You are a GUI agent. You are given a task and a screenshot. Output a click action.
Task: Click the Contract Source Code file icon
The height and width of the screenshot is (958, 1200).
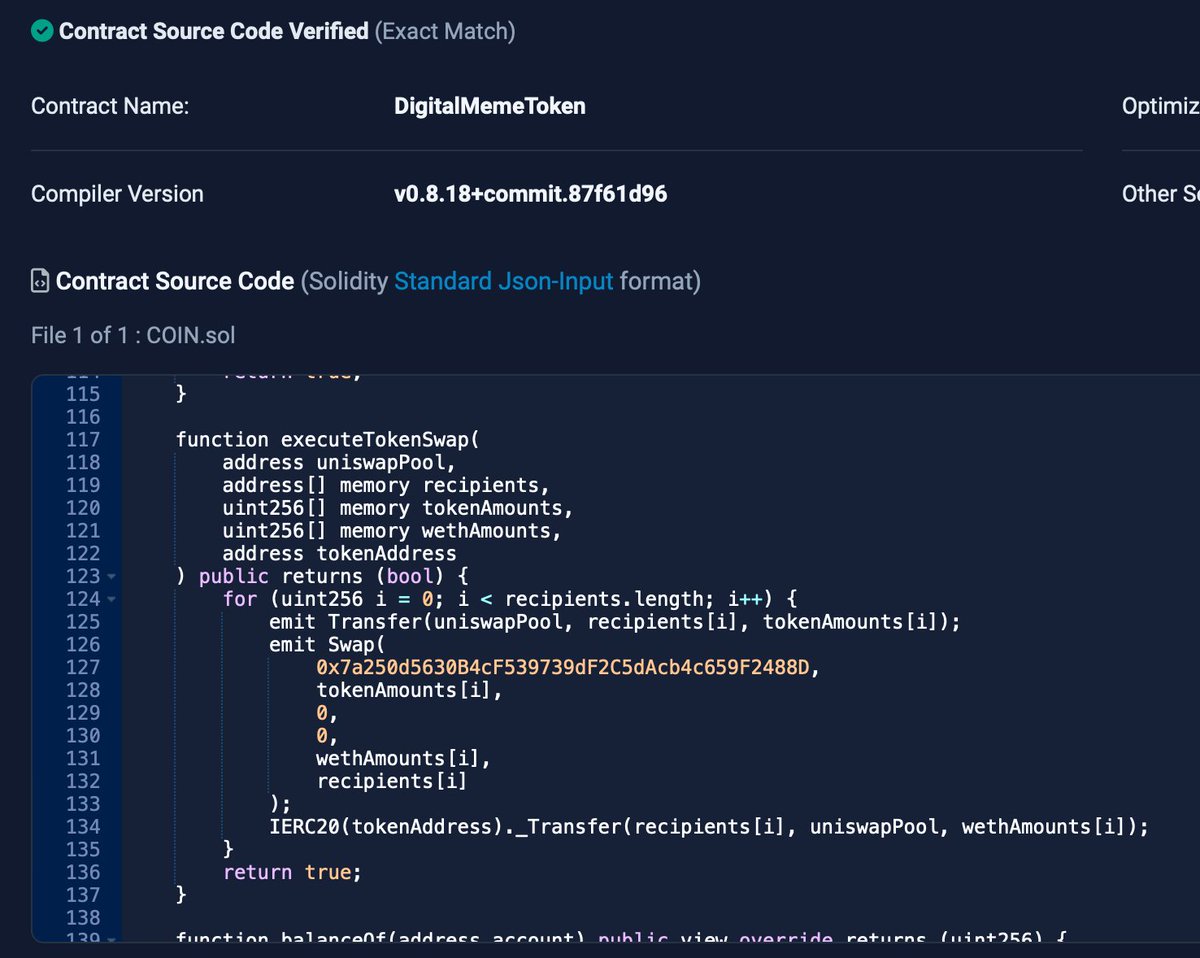[40, 282]
